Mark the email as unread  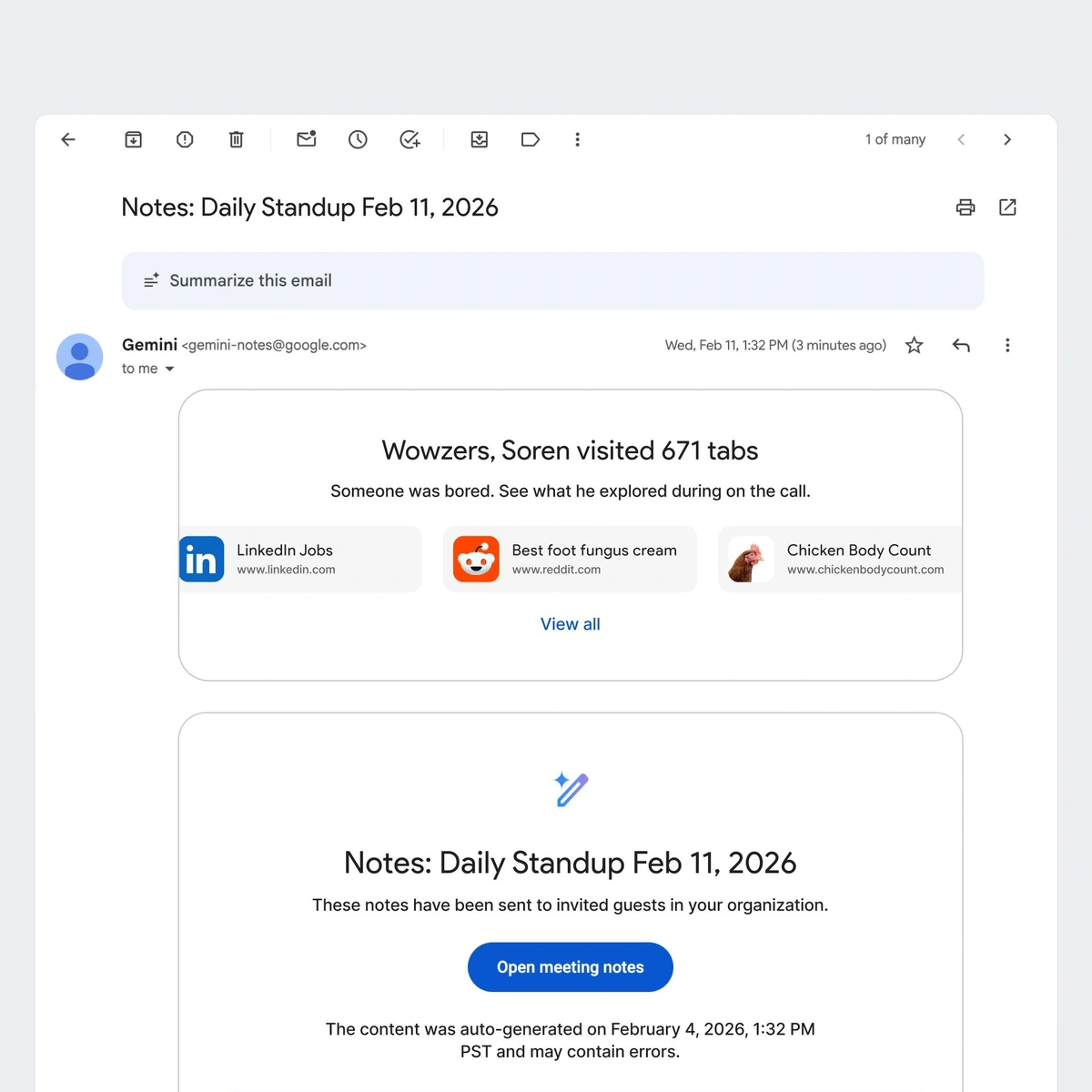point(307,139)
